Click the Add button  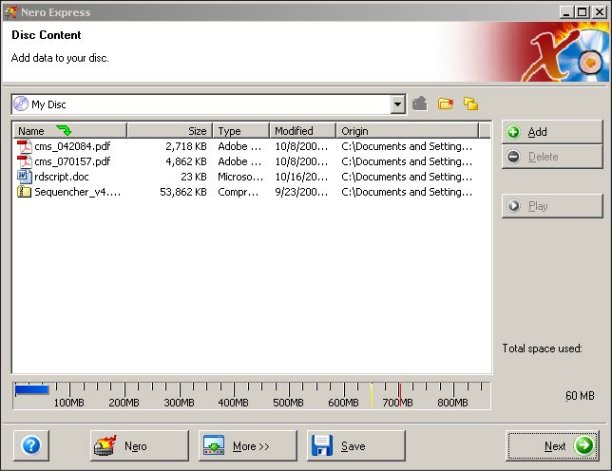pyautogui.click(x=552, y=132)
